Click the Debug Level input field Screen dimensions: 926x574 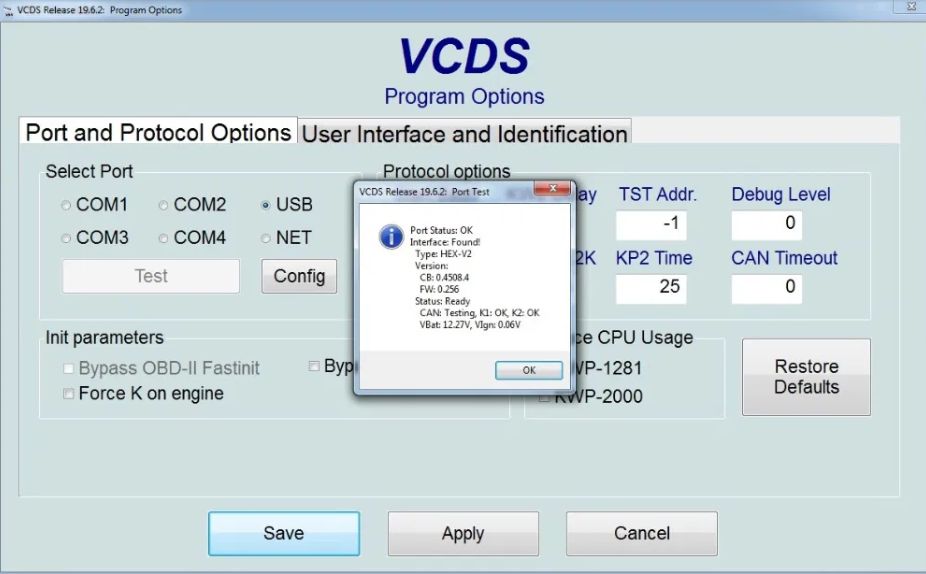(x=767, y=224)
